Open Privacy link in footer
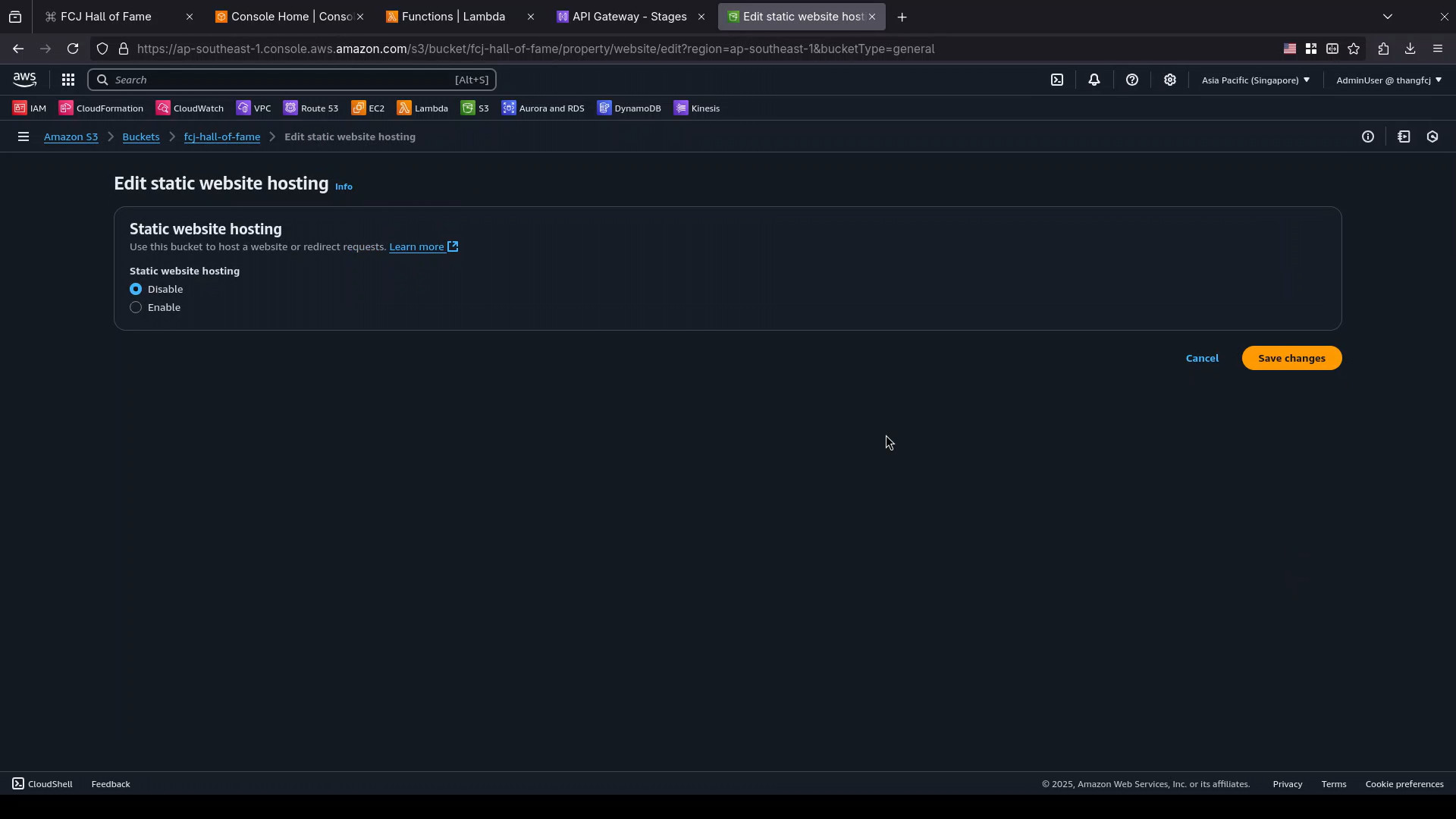Image resolution: width=1456 pixels, height=819 pixels. (1288, 784)
